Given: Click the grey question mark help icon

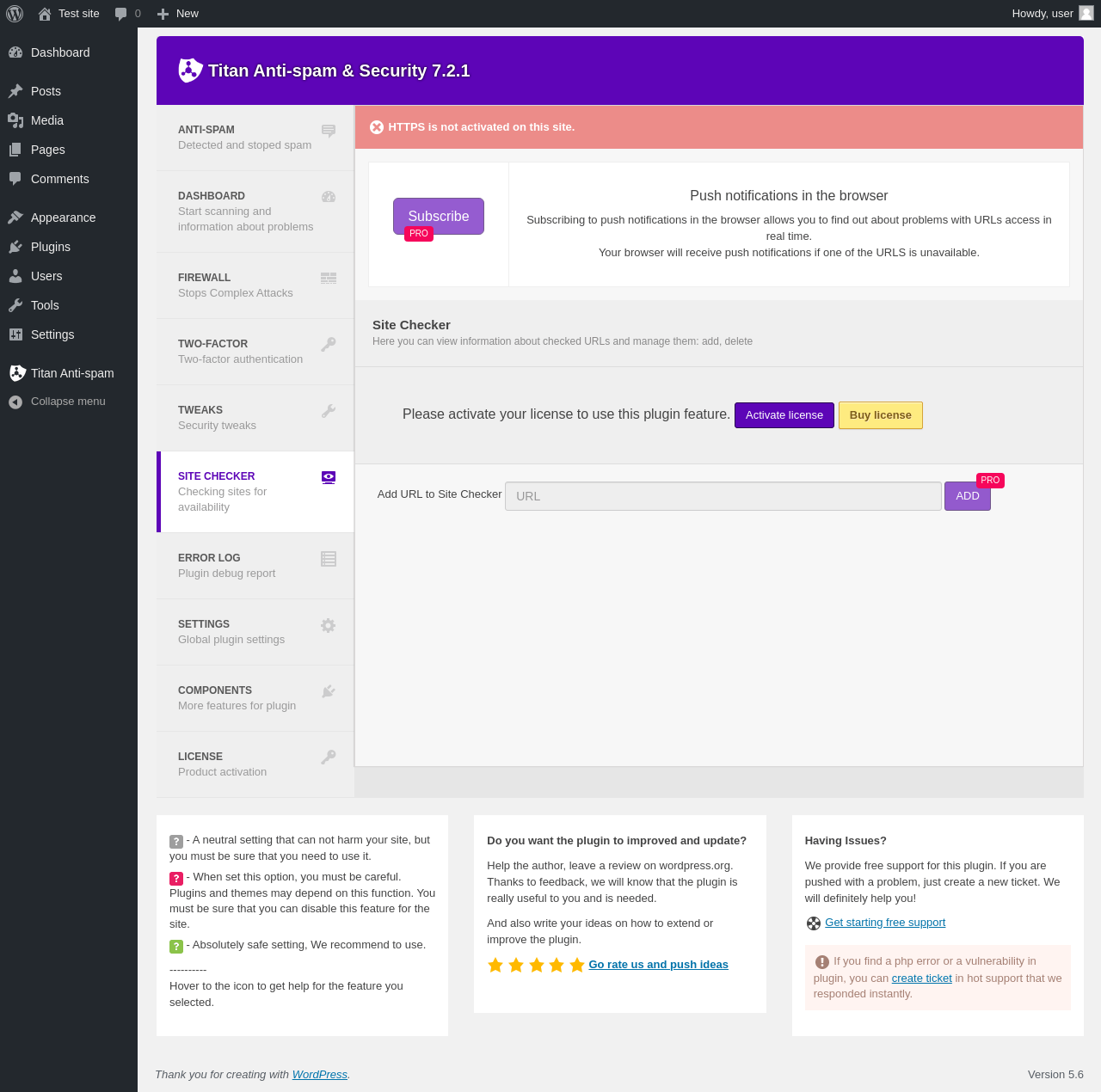Looking at the screenshot, I should (x=176, y=842).
